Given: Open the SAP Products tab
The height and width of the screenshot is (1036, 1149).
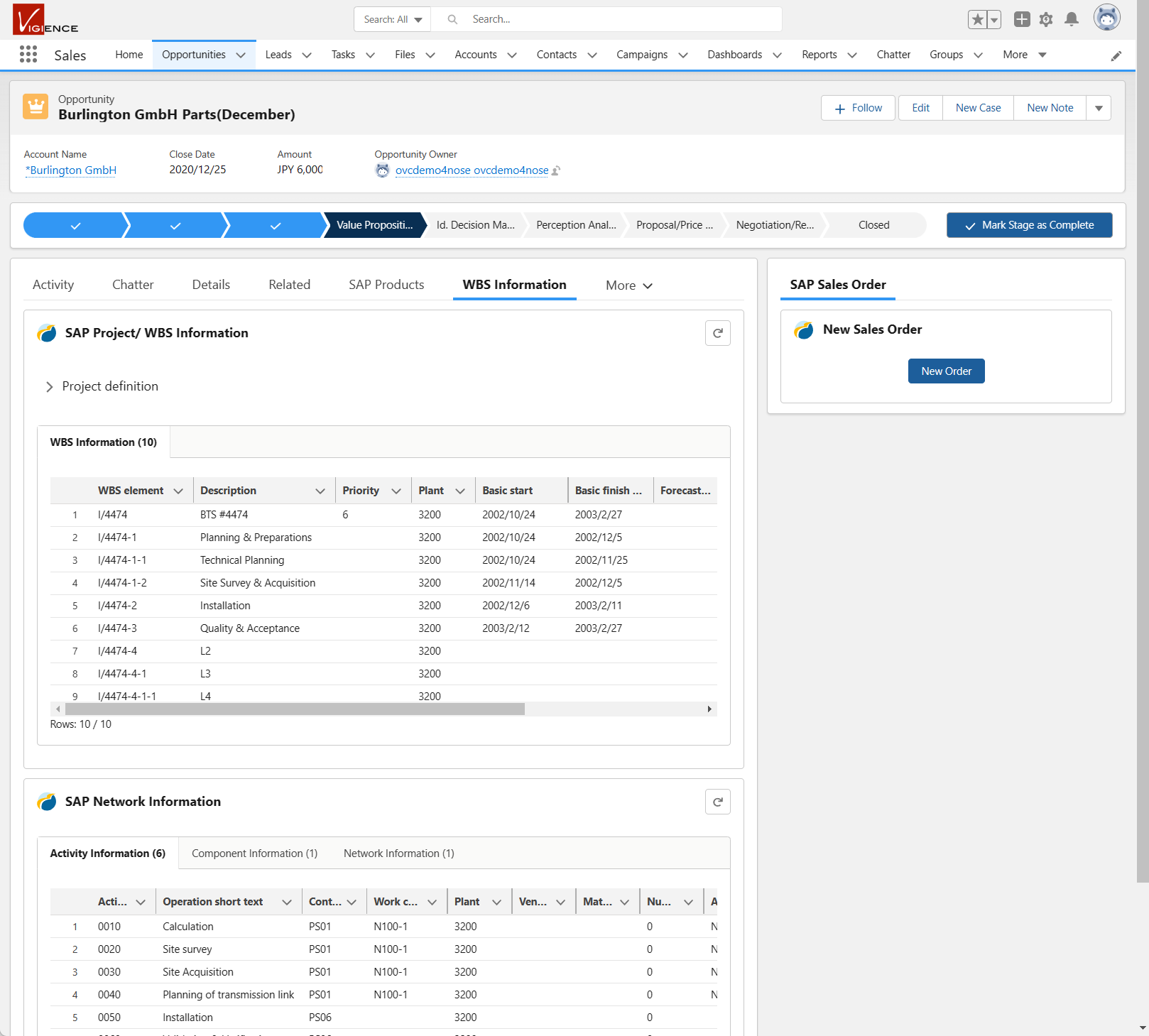Looking at the screenshot, I should (x=386, y=285).
